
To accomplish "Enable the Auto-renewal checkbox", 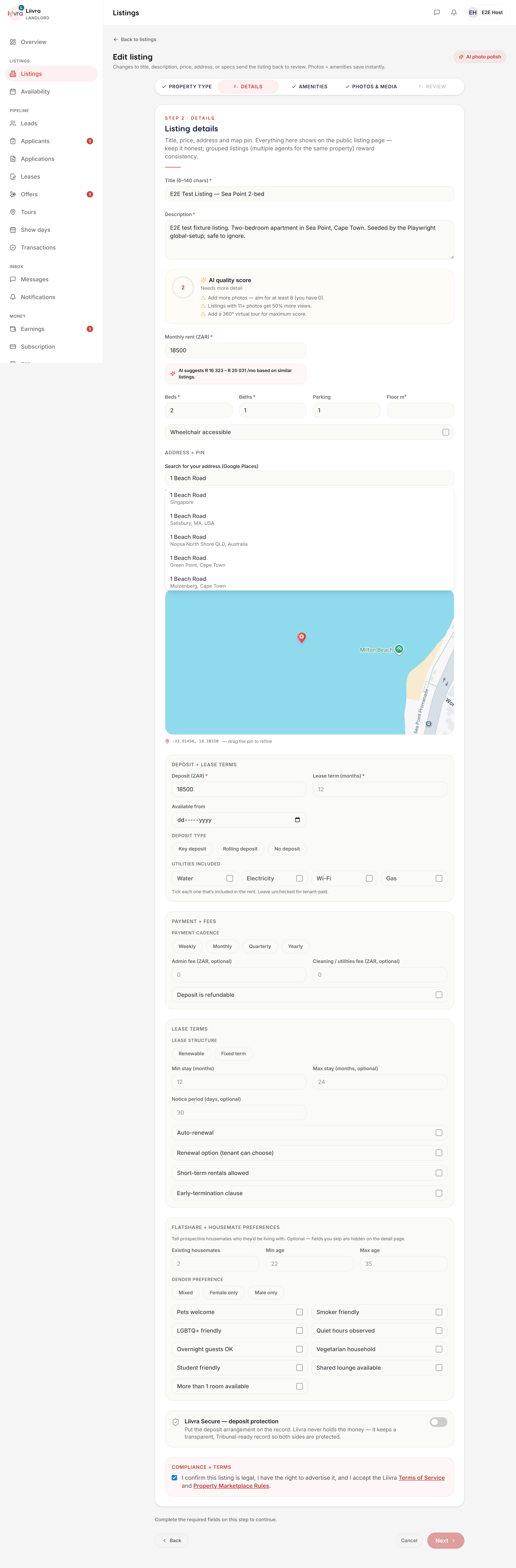I will coord(439,1133).
